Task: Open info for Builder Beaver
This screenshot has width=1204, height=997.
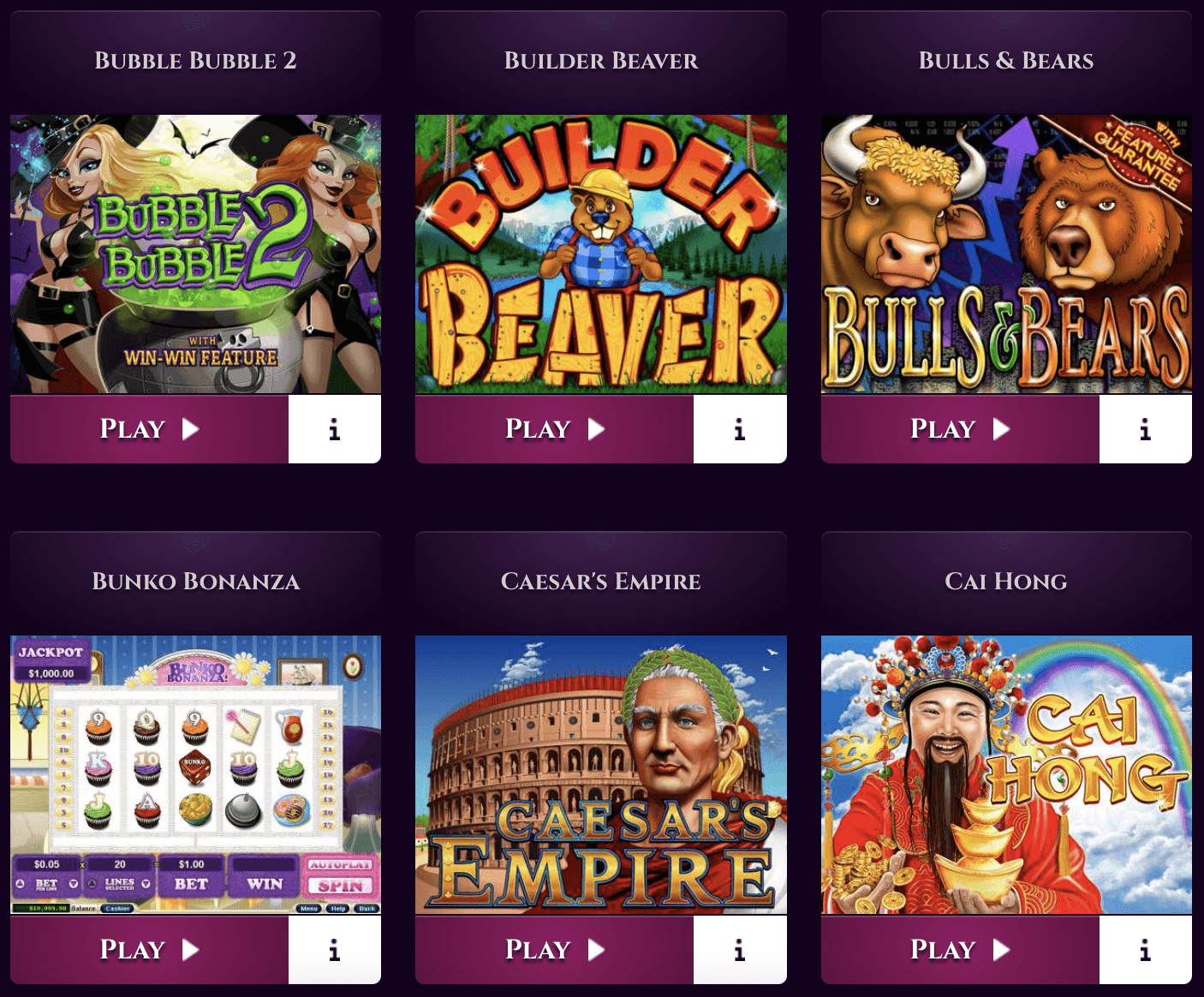Action: click(740, 429)
